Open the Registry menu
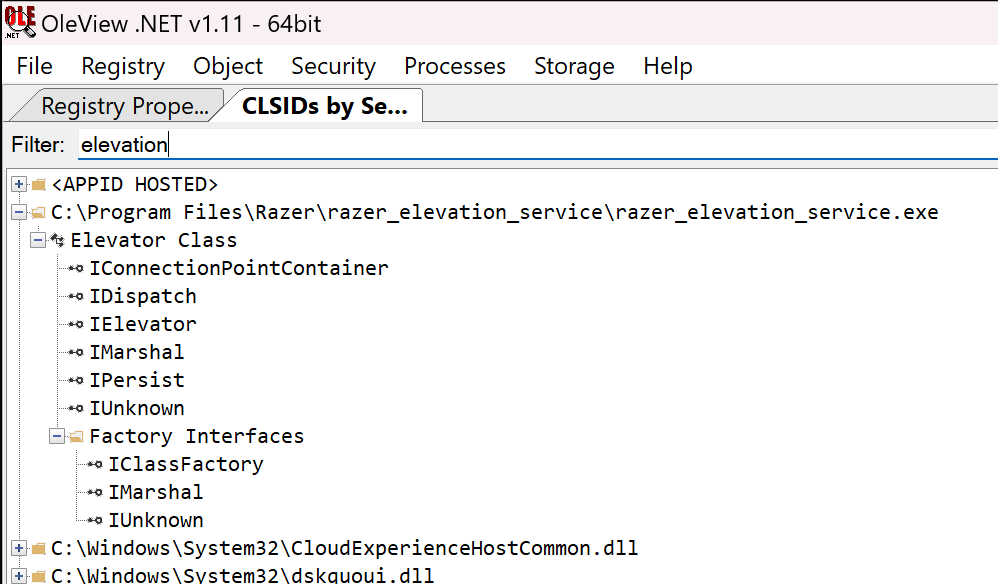The image size is (998, 584). 123,66
